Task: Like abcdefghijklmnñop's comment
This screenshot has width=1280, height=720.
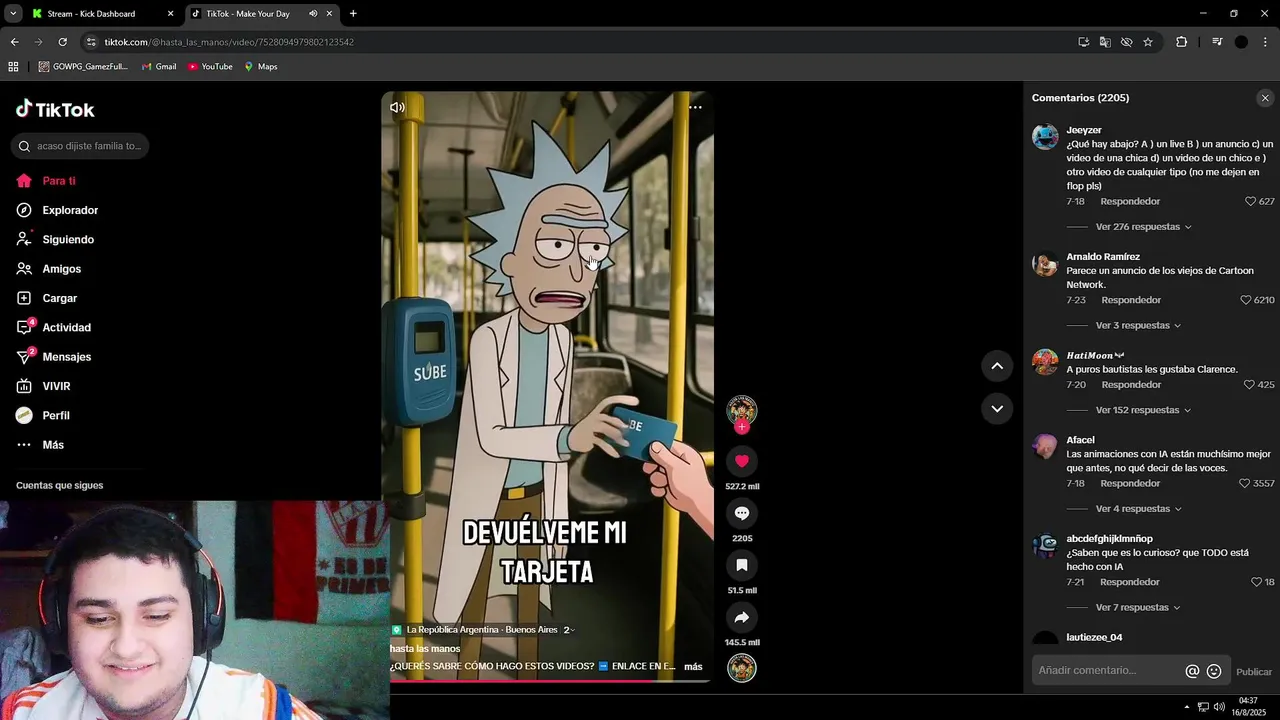Action: tap(1256, 582)
